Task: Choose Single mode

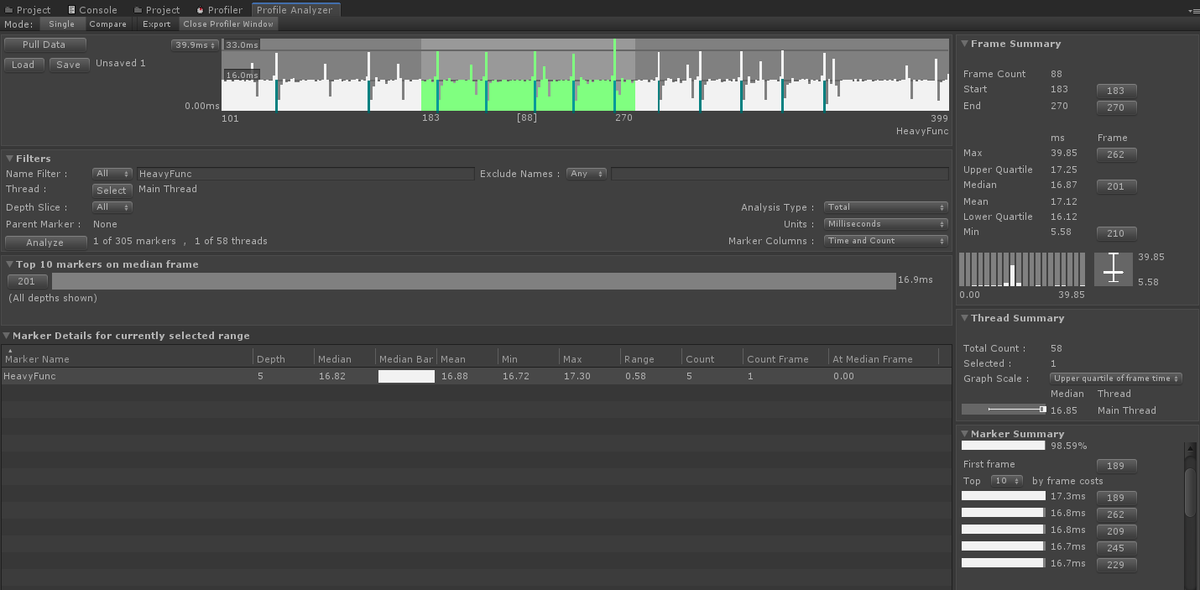Action: pos(61,24)
